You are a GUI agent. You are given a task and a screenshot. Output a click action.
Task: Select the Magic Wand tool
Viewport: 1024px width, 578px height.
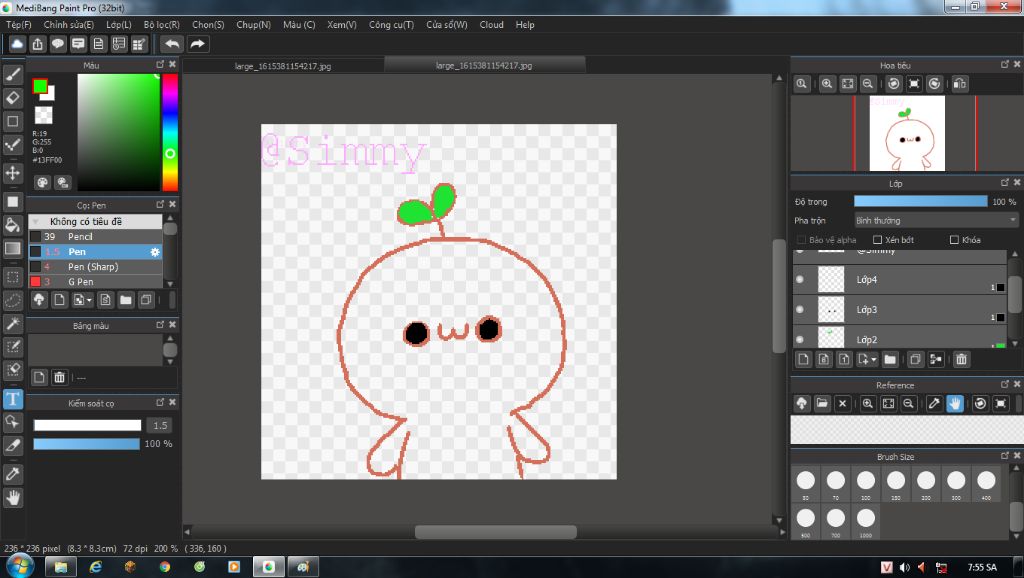tap(12, 324)
